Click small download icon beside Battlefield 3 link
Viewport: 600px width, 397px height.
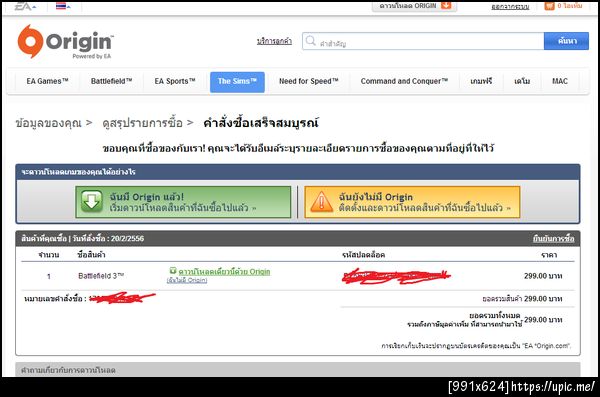(173, 270)
